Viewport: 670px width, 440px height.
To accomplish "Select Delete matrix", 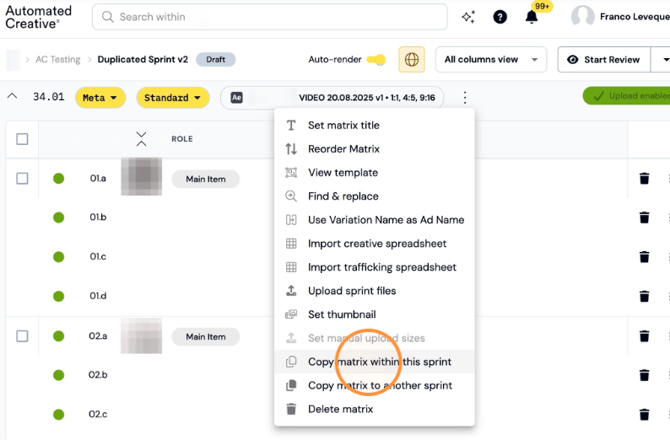I will pos(374,409).
